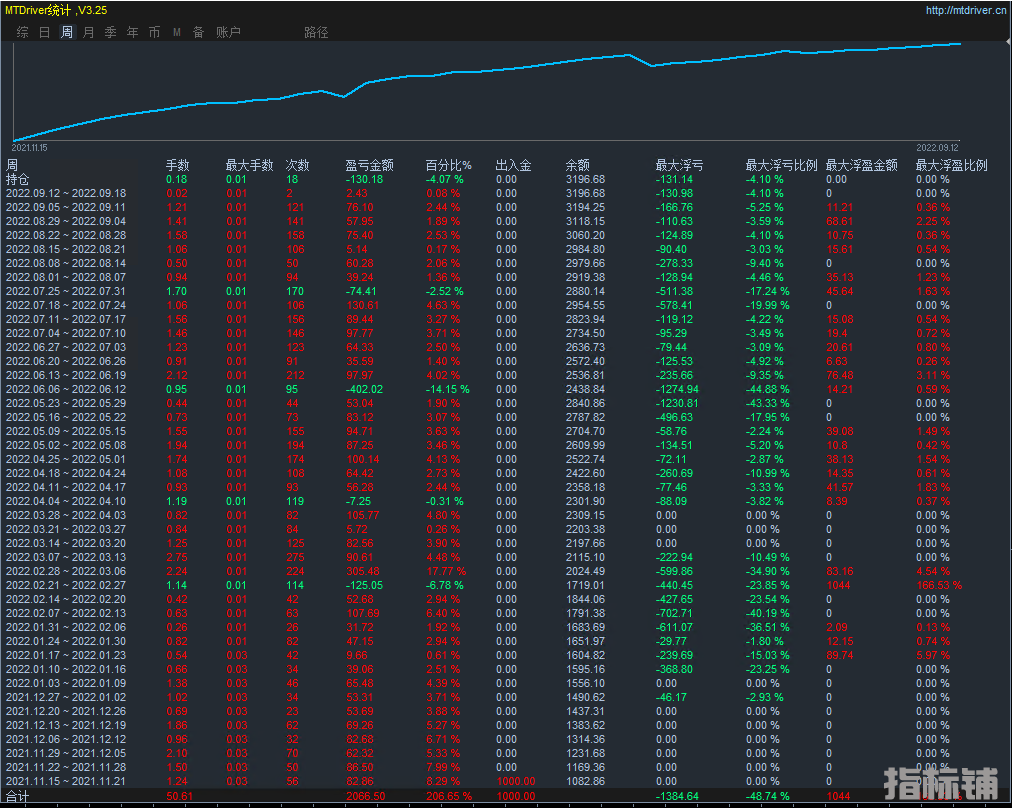Click the -1384.64 total max floating loss
The height and width of the screenshot is (808, 1012).
[677, 796]
